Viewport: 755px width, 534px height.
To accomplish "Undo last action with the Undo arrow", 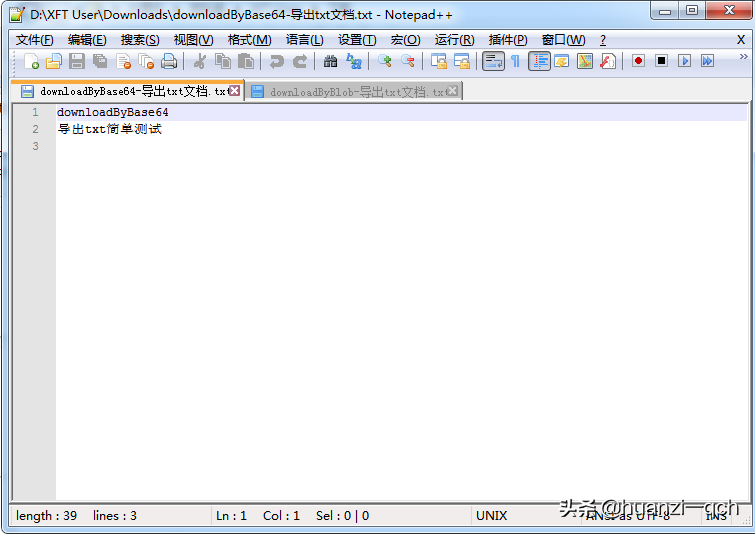I will (x=276, y=61).
